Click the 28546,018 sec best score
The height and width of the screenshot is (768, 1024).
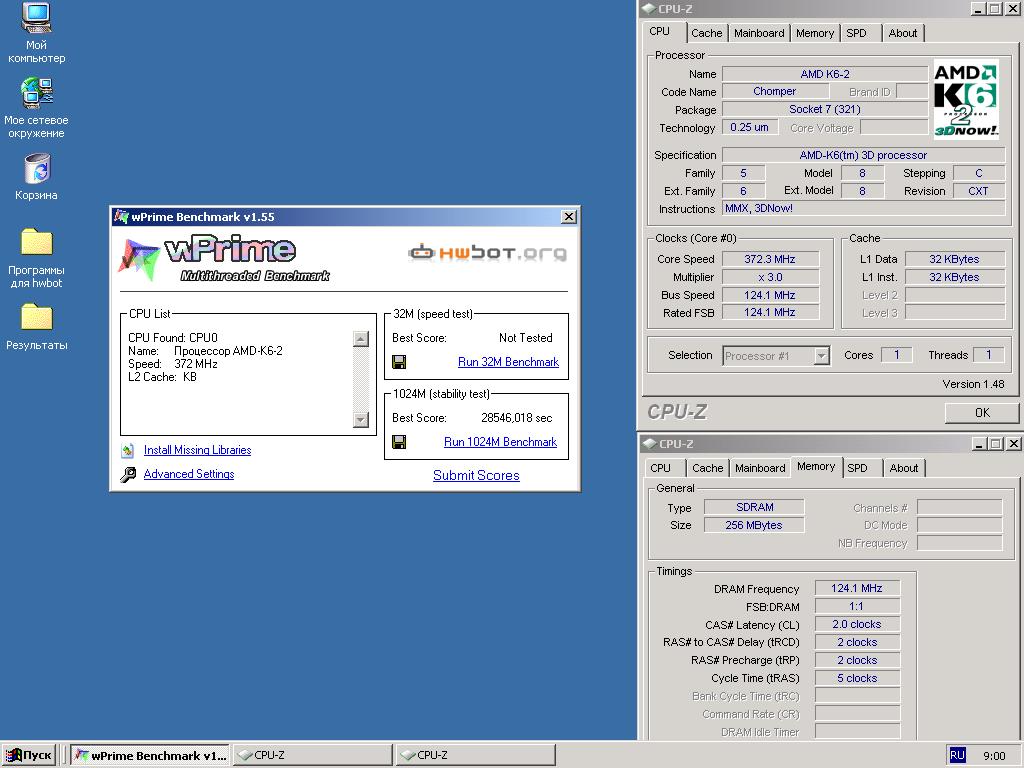coord(517,418)
